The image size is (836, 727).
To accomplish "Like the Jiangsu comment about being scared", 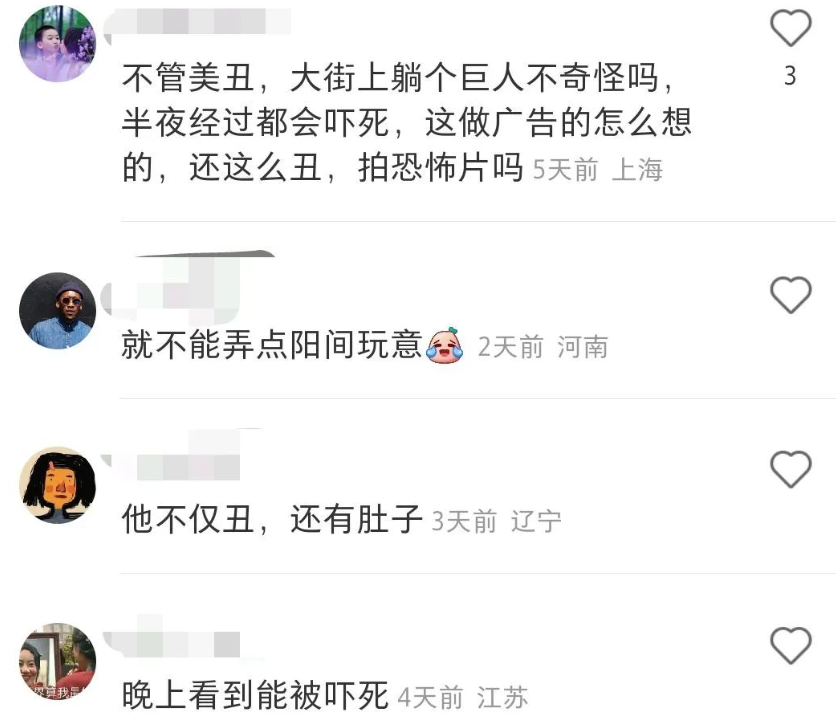I will pyautogui.click(x=791, y=645).
